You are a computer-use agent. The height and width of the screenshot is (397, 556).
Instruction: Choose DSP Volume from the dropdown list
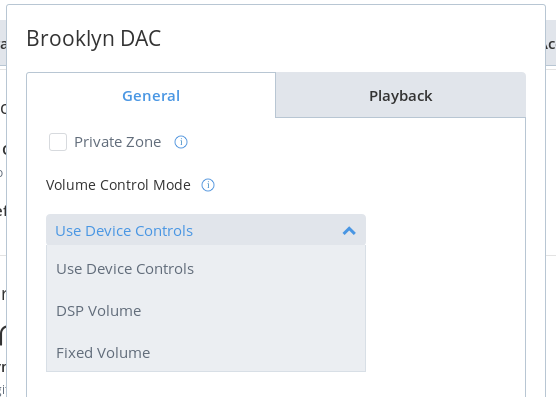pyautogui.click(x=206, y=311)
